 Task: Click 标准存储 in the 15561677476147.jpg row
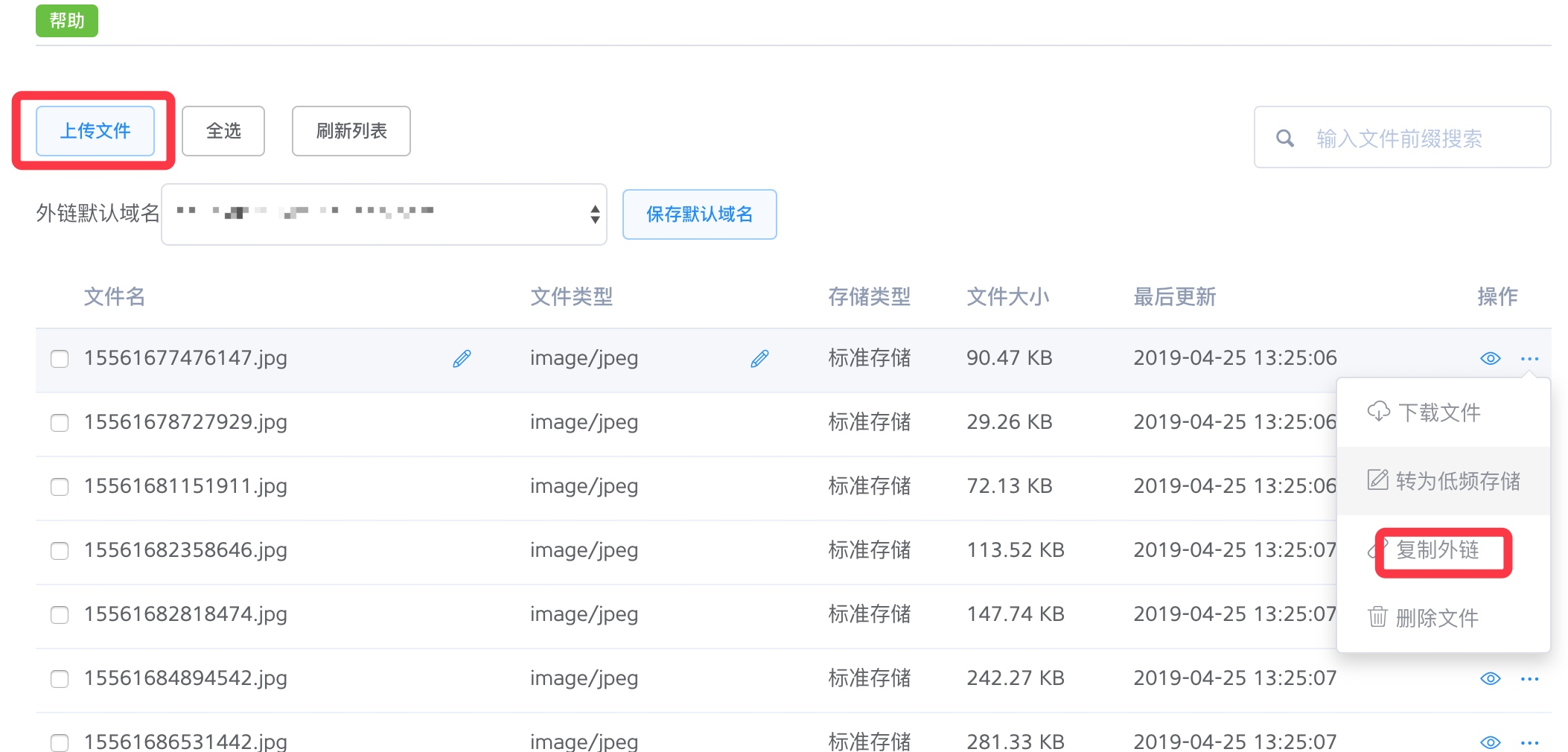click(870, 359)
